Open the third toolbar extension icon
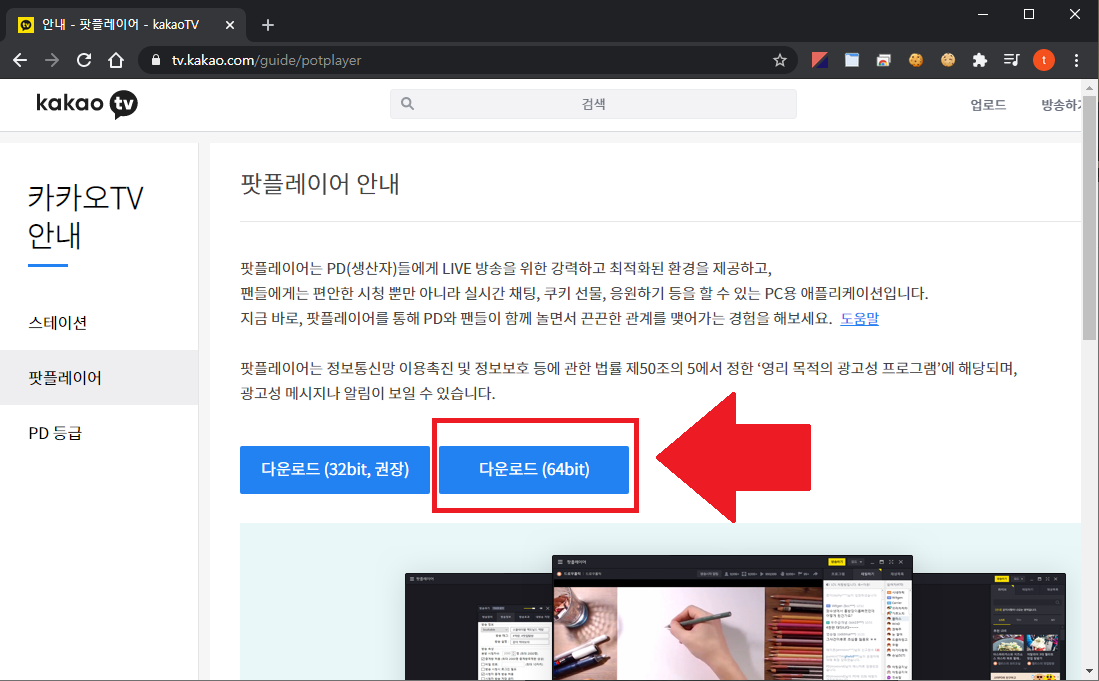The image size is (1099, 681). (x=884, y=60)
